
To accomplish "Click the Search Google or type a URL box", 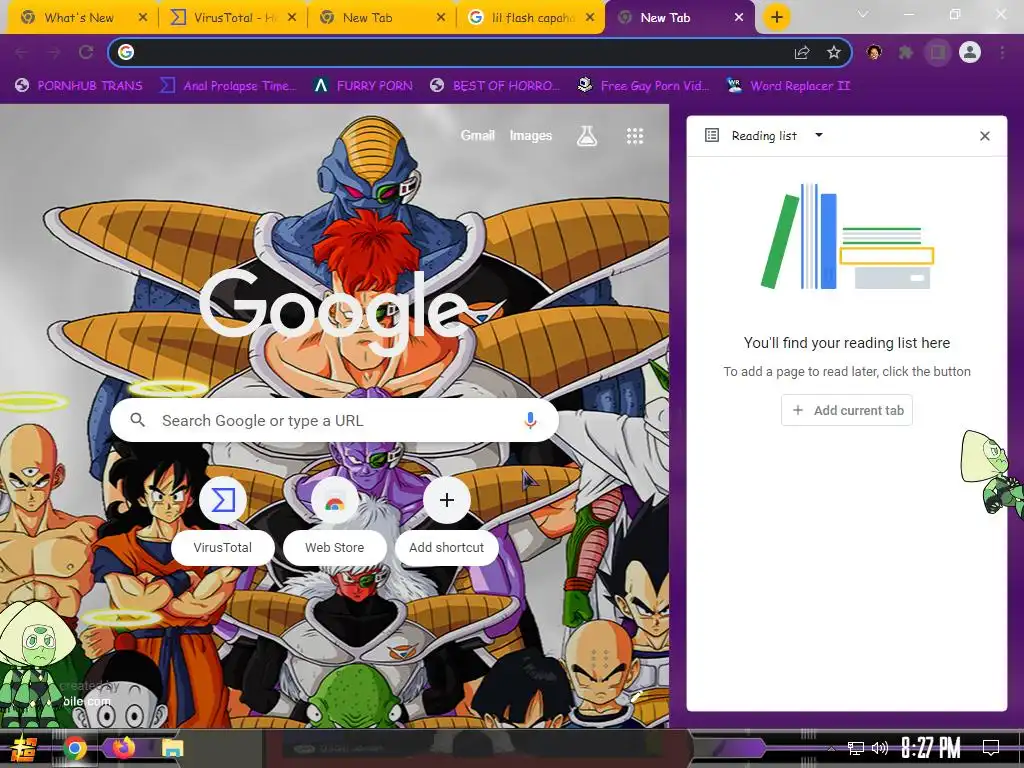I will tap(334, 421).
